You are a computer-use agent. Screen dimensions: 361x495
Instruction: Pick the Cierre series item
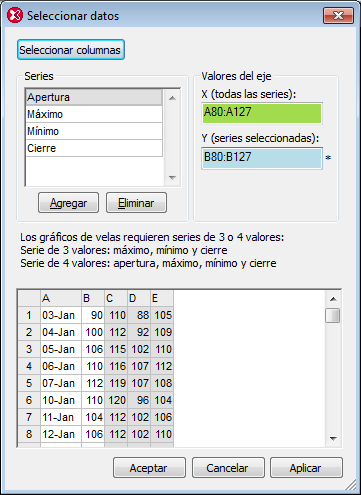[x=94, y=148]
